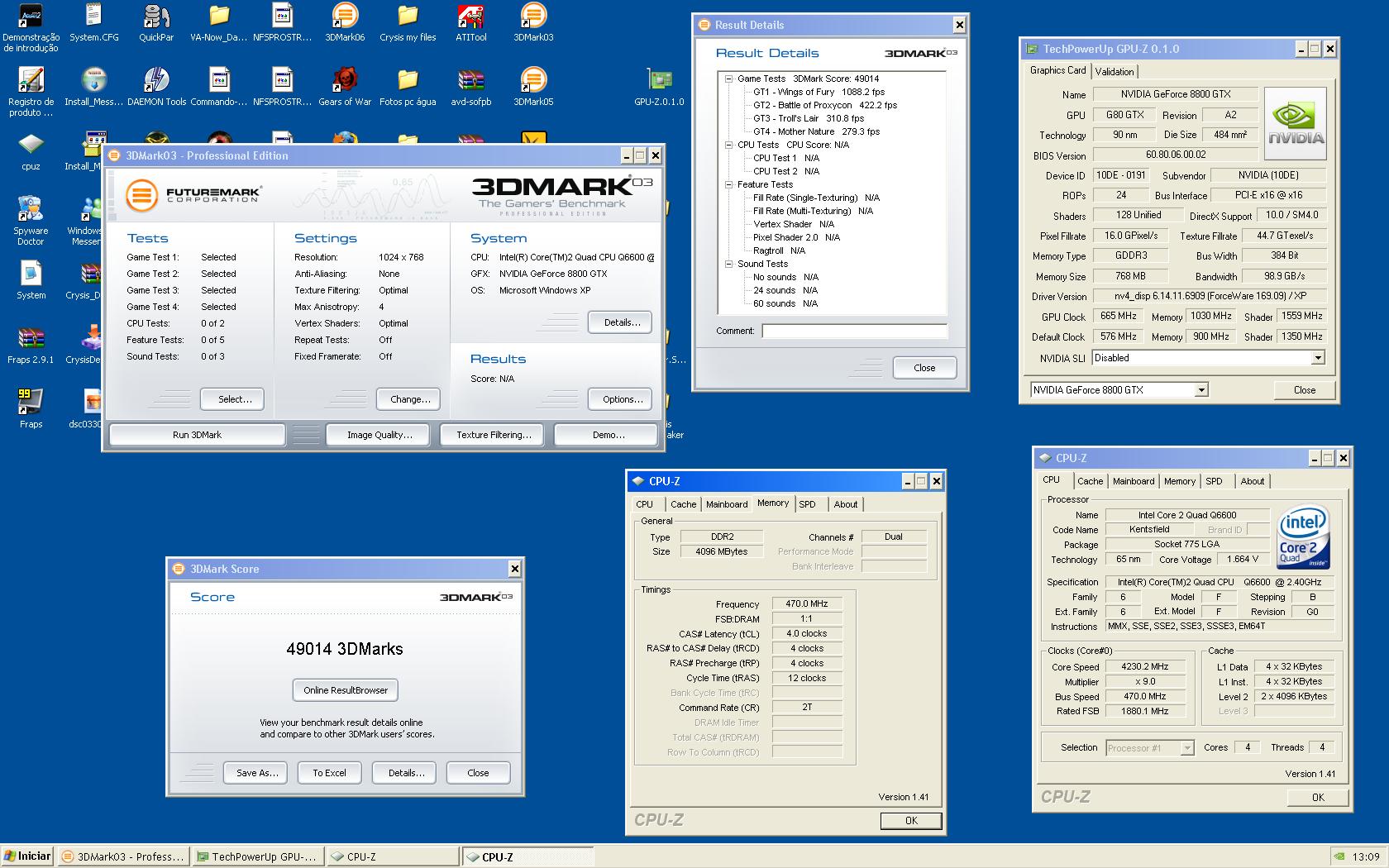Open the Install_Mess... desktop icon
This screenshot has width=1389, height=868.
(x=93, y=87)
